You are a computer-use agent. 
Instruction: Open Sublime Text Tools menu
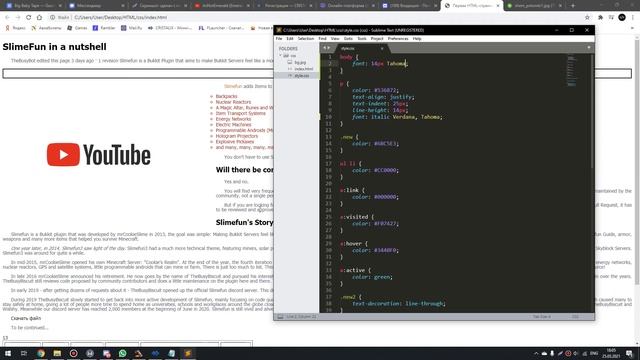[x=362, y=39]
